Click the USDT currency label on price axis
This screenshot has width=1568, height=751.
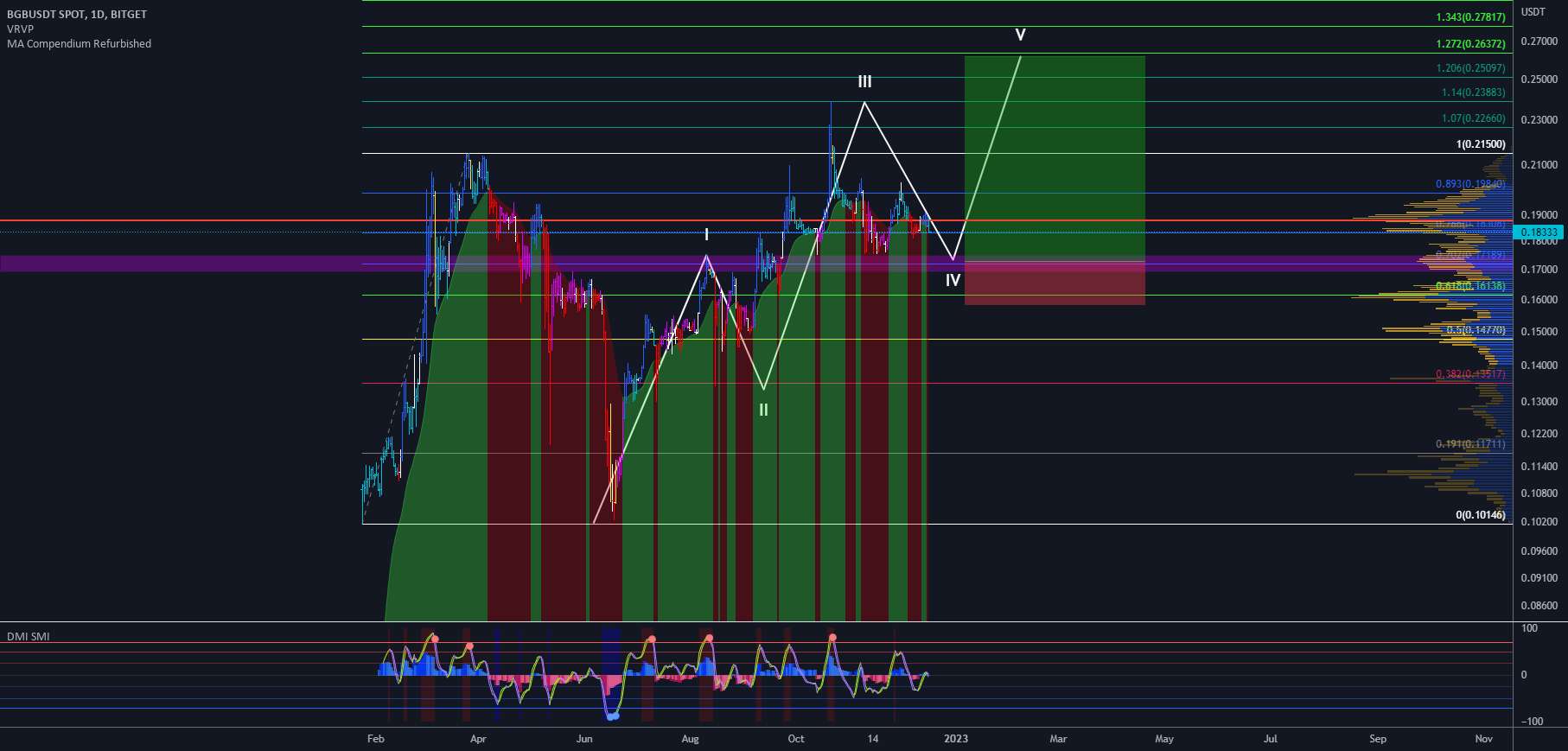(1533, 12)
